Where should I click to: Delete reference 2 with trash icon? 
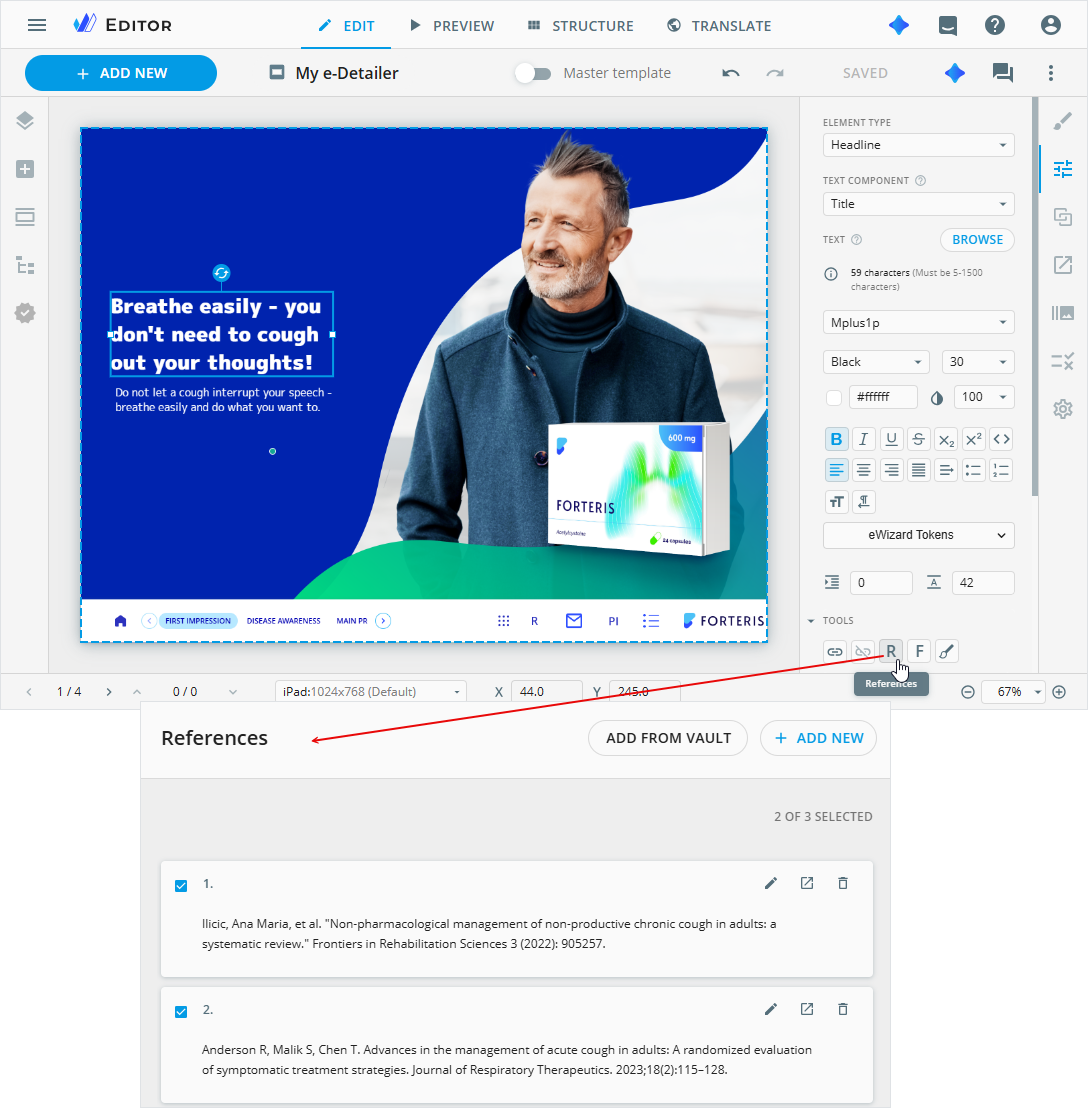pos(843,1009)
